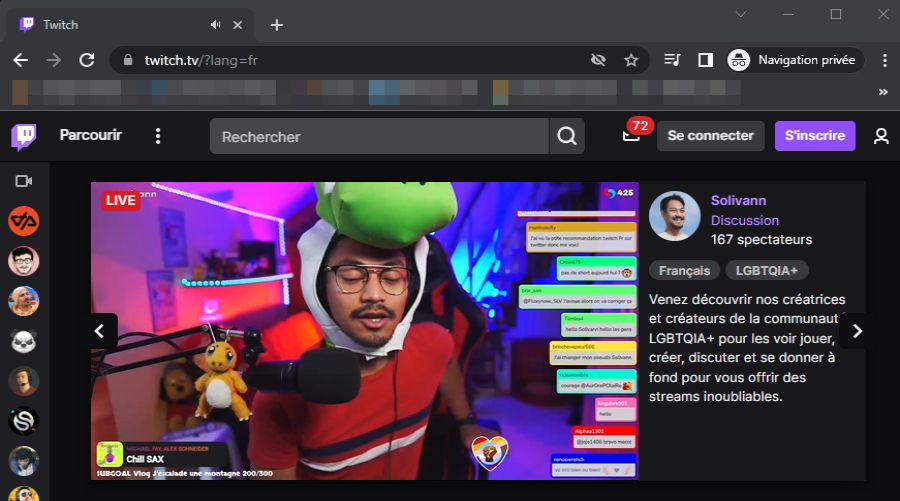The image size is (900, 501).
Task: Click the 167 spectateurs viewer count
Action: pos(761,239)
